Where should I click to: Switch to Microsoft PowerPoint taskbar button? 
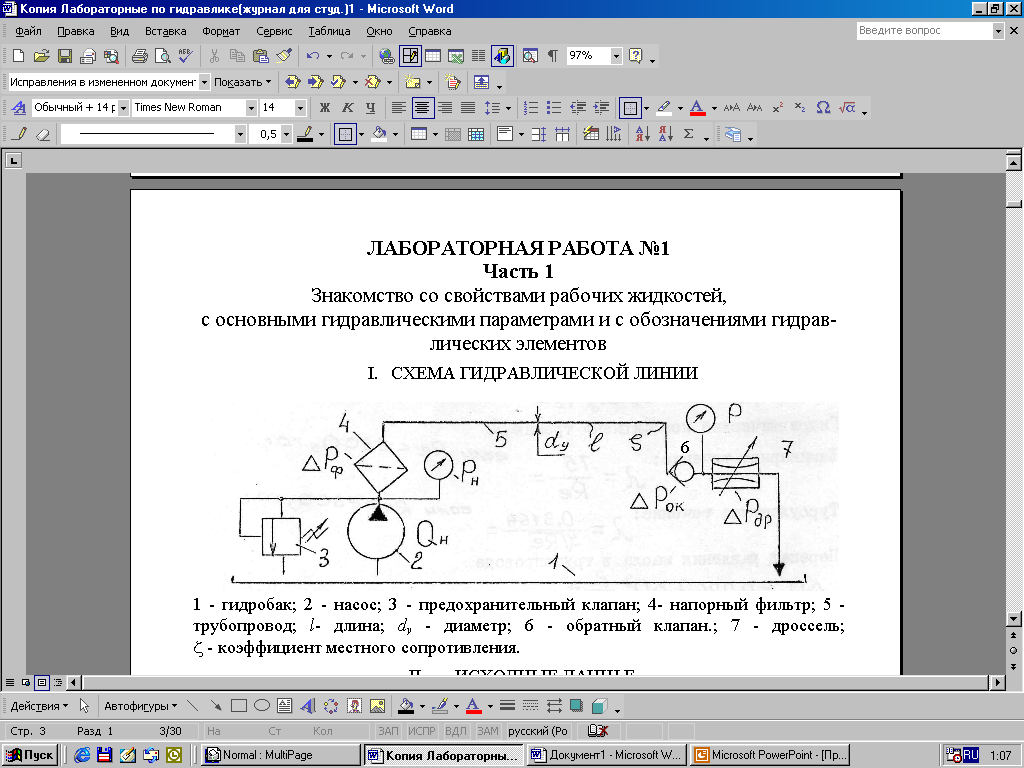point(769,755)
